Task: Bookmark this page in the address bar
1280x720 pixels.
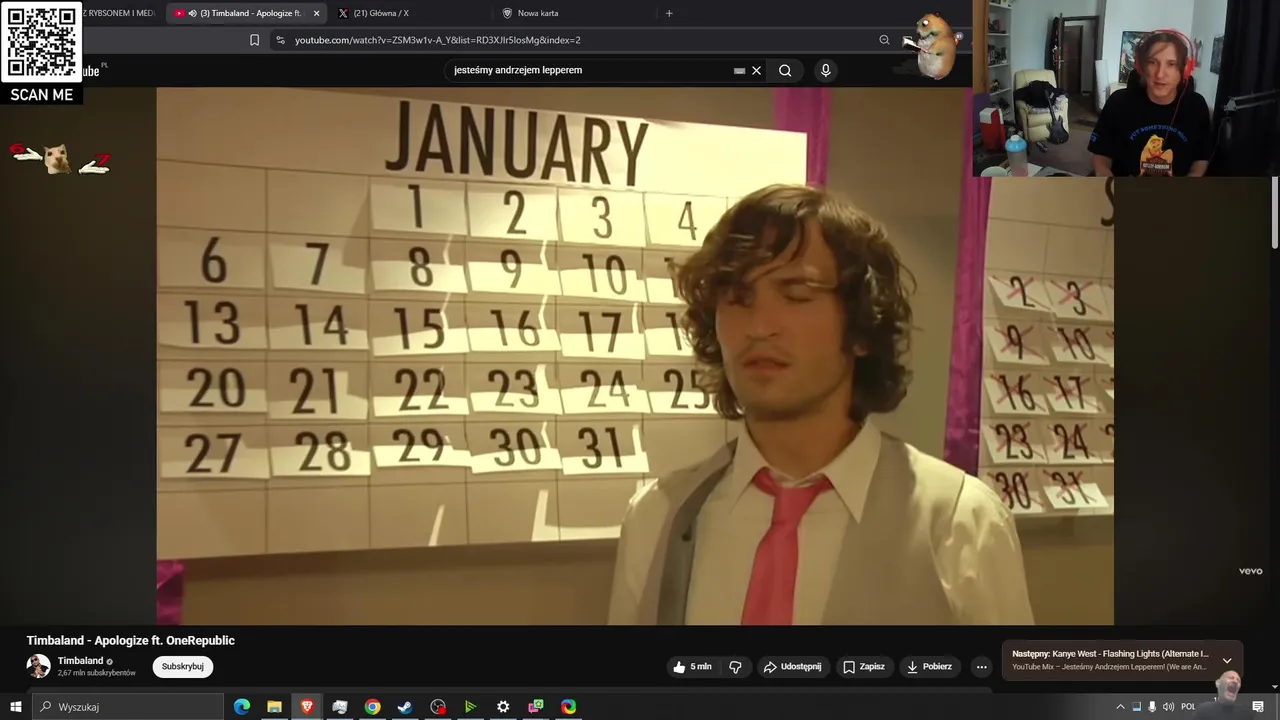Action: (254, 40)
